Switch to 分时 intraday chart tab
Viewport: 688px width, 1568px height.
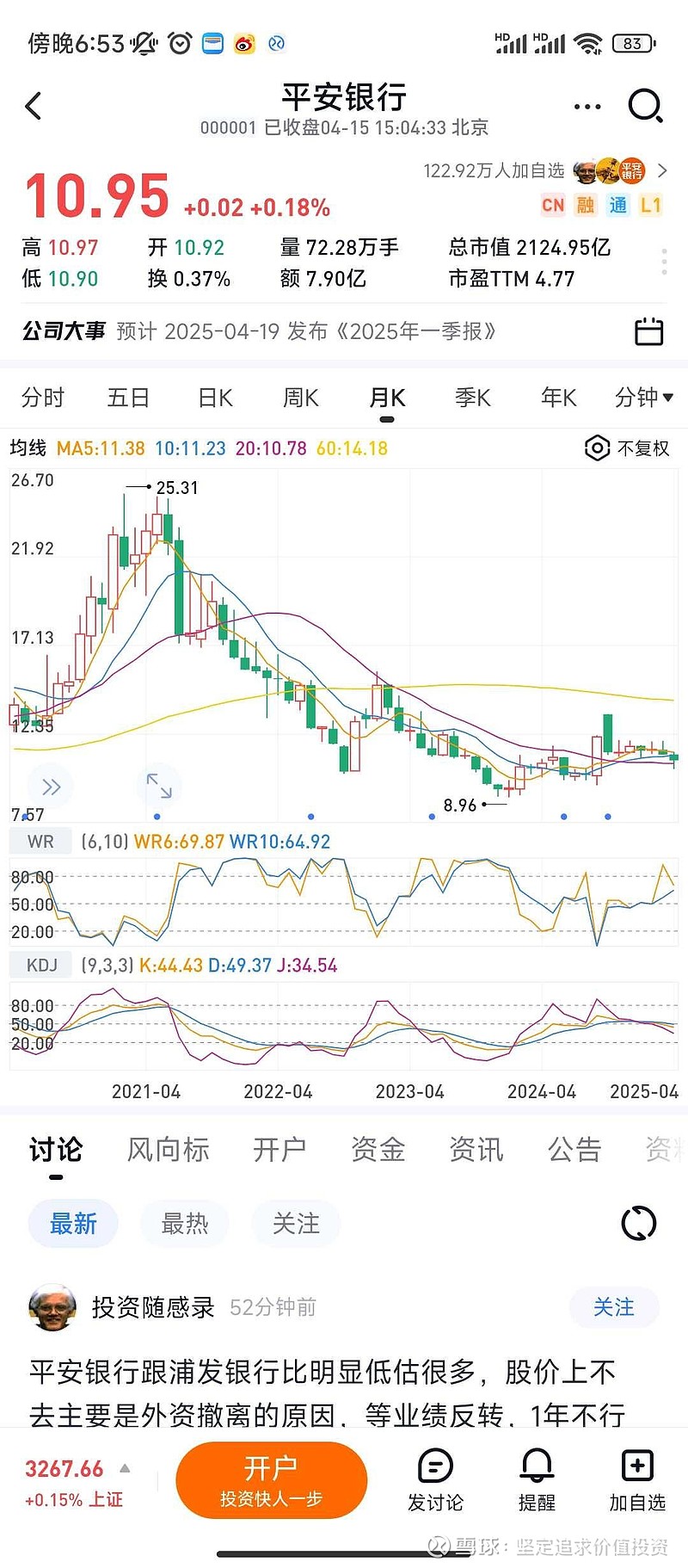pyautogui.click(x=43, y=398)
